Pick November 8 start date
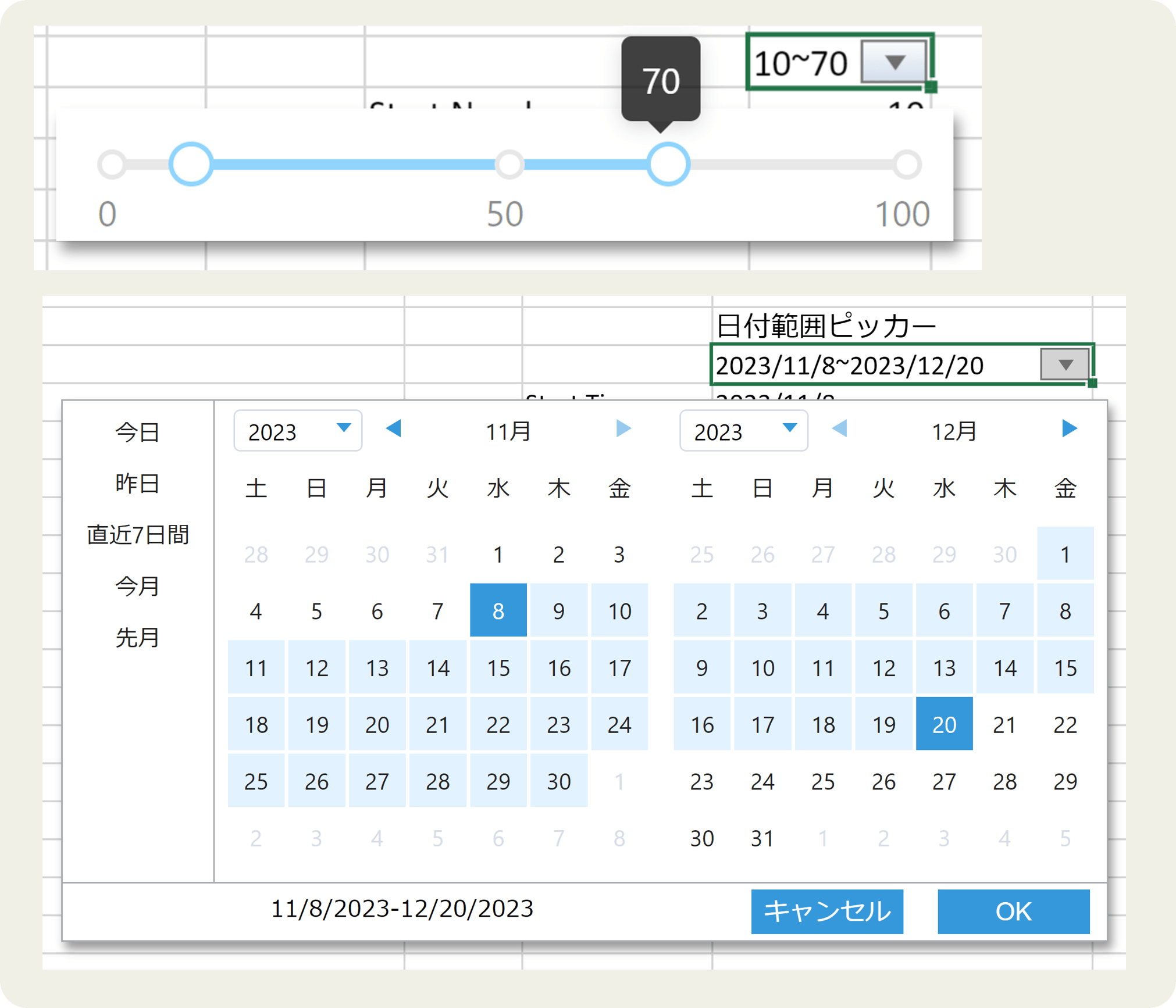The width and height of the screenshot is (1176, 1008). click(x=498, y=610)
